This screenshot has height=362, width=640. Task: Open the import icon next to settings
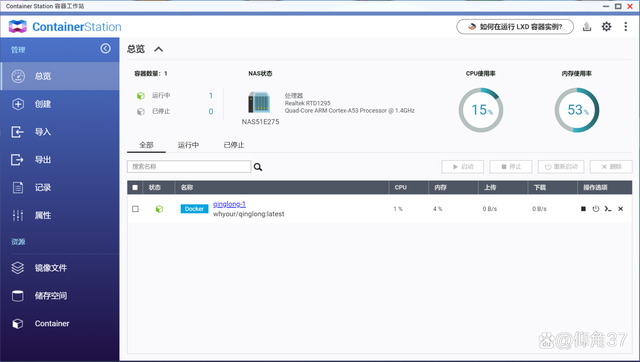coord(587,27)
